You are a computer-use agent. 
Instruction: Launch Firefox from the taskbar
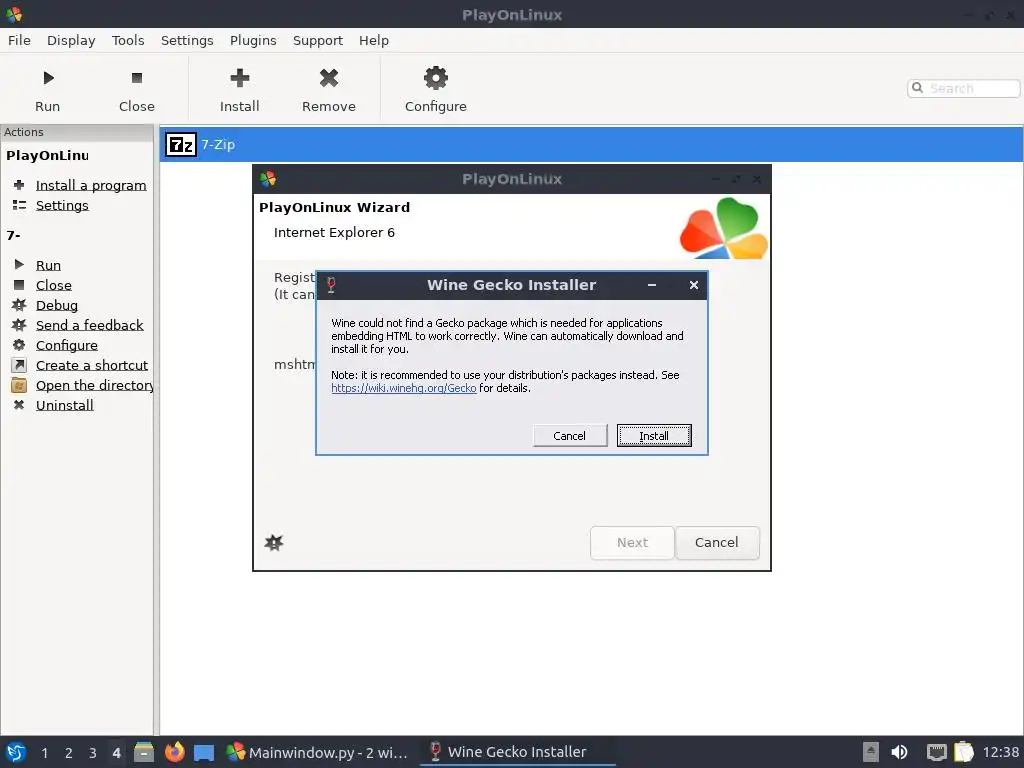[174, 752]
